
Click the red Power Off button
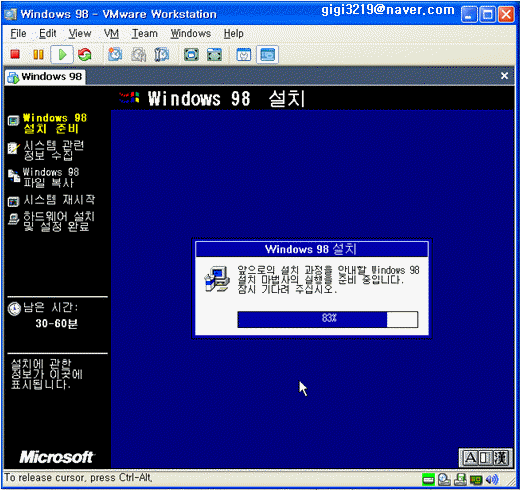click(x=15, y=54)
